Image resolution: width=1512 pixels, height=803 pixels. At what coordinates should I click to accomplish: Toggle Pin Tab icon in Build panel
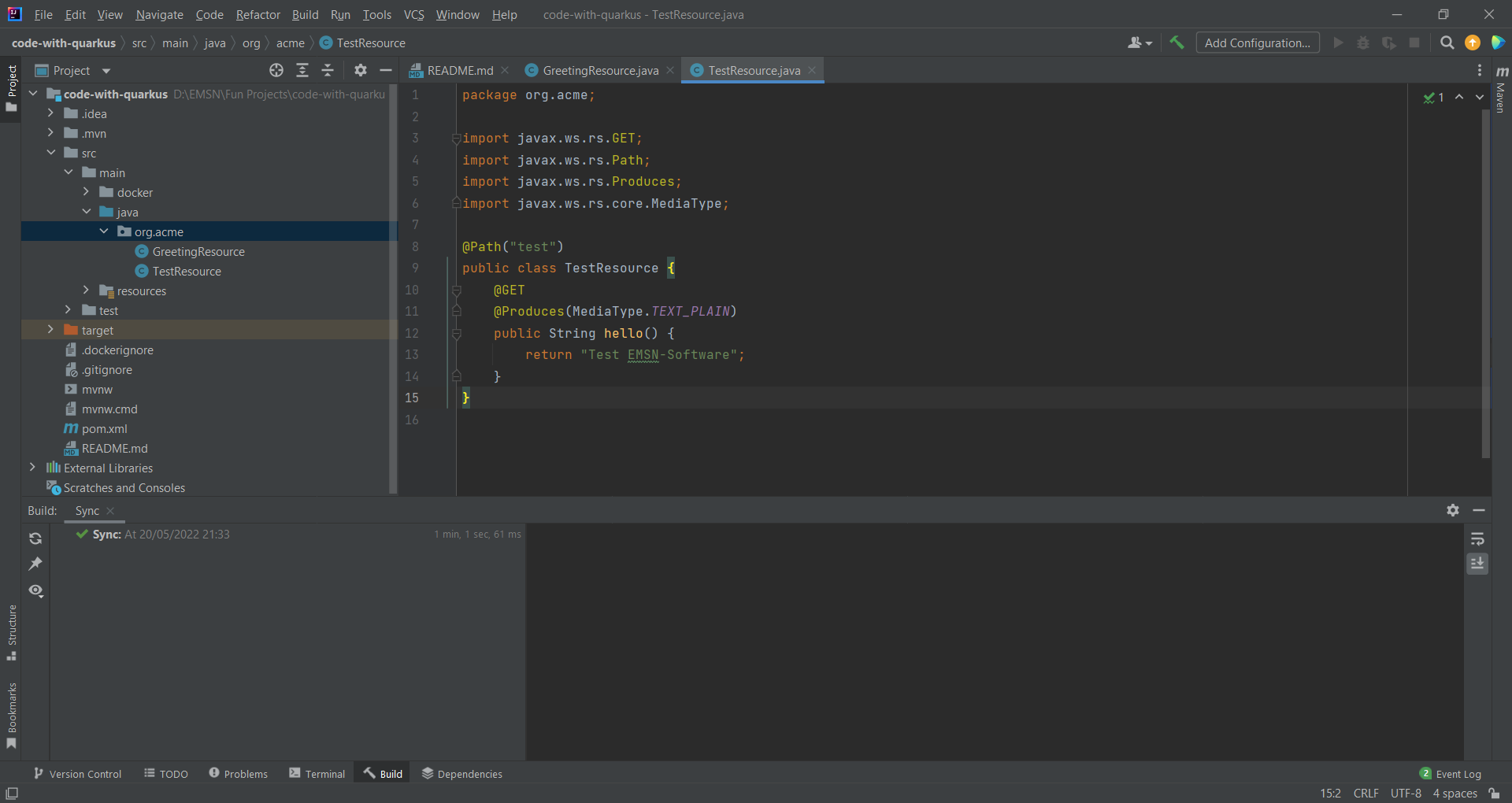35,564
